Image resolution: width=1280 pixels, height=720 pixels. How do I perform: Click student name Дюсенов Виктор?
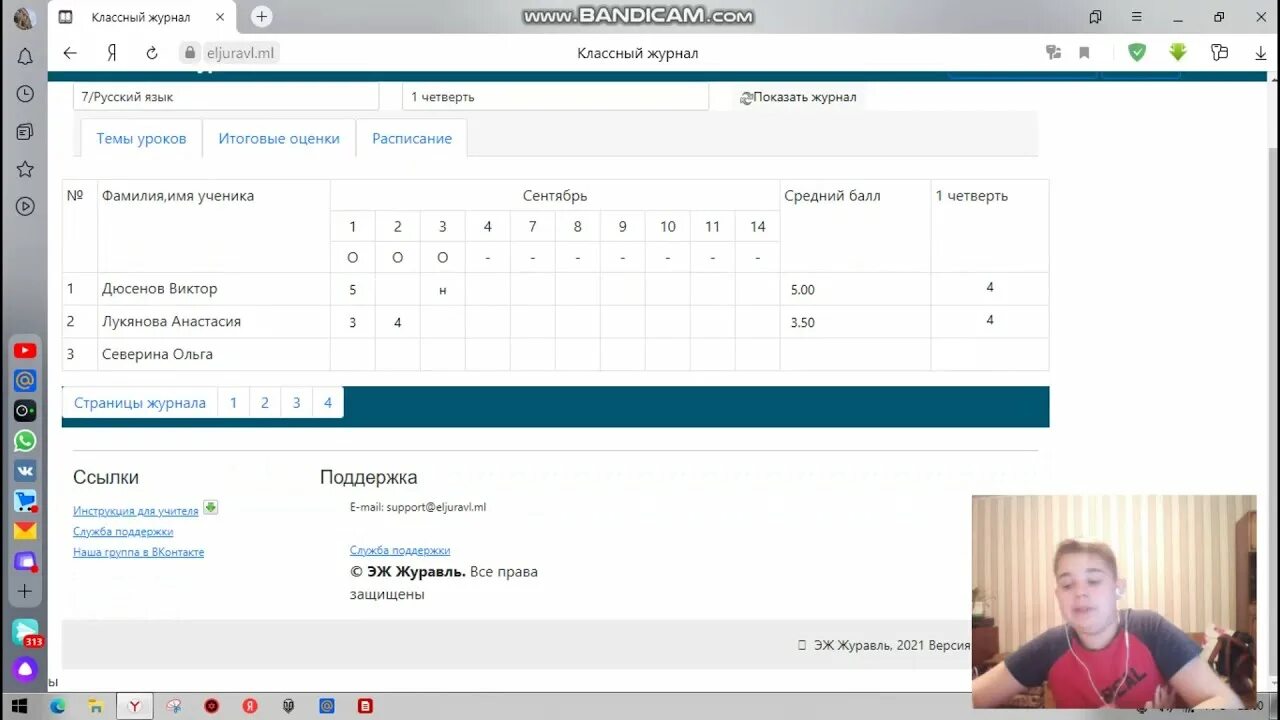click(159, 288)
